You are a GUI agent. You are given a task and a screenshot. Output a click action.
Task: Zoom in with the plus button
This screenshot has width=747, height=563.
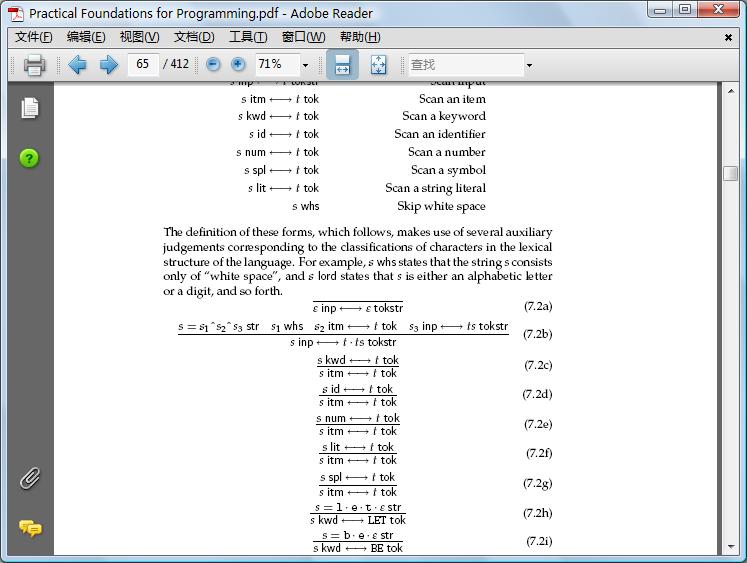point(238,64)
